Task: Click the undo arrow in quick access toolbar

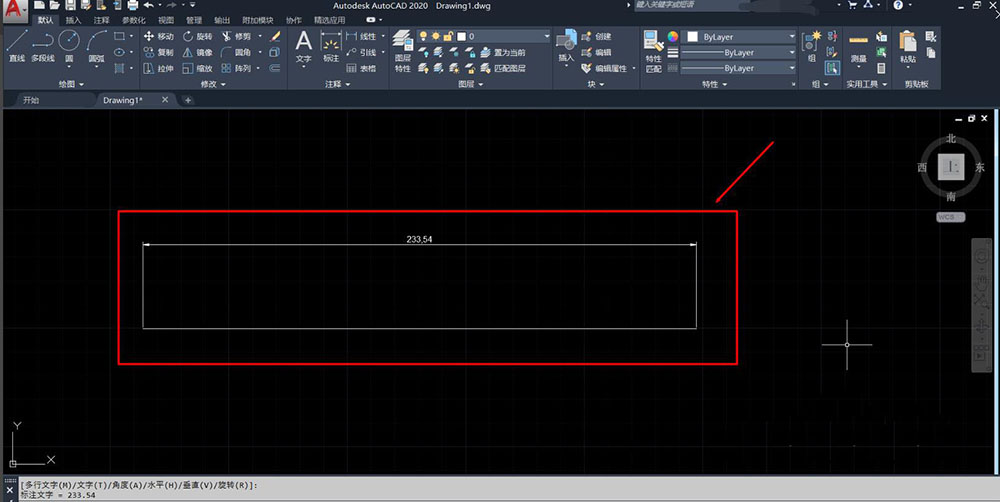Action: click(x=149, y=5)
